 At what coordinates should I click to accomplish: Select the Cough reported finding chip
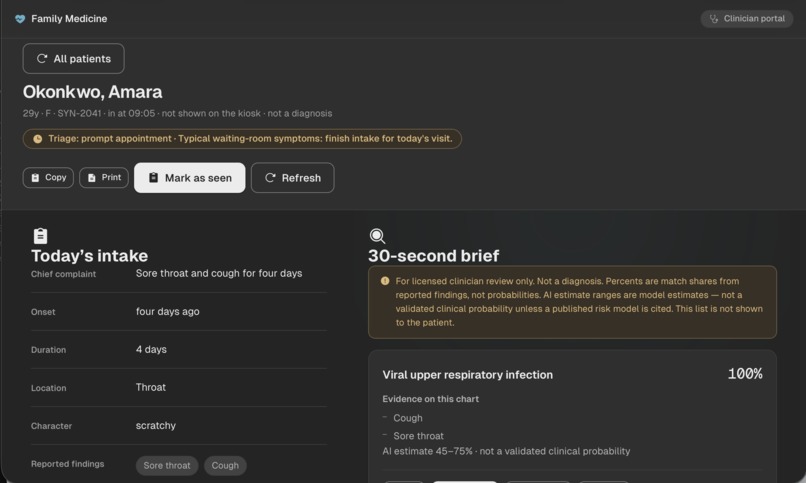pos(225,466)
